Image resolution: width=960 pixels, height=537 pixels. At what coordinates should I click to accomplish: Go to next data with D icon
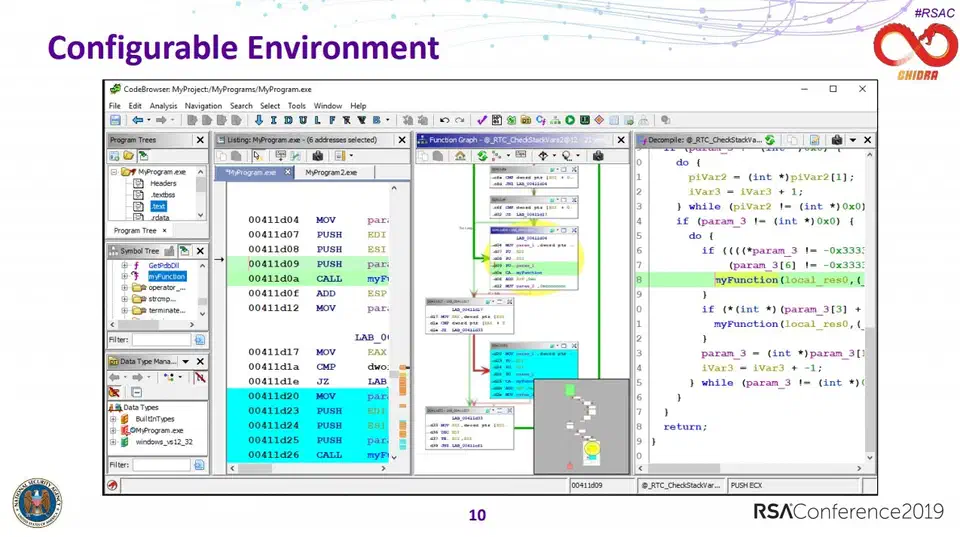[288, 121]
